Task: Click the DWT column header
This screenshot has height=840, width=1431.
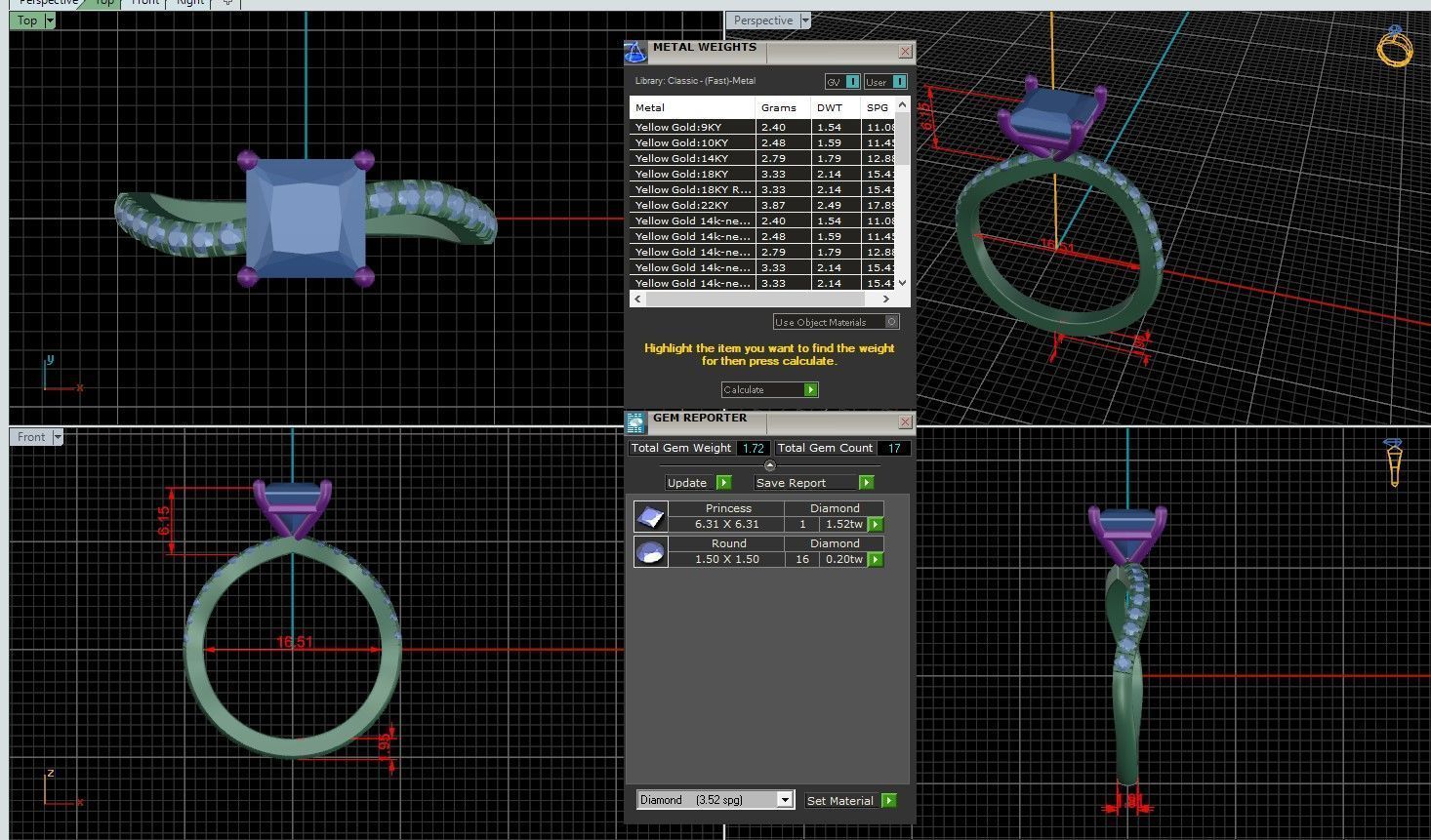Action: tap(836, 107)
